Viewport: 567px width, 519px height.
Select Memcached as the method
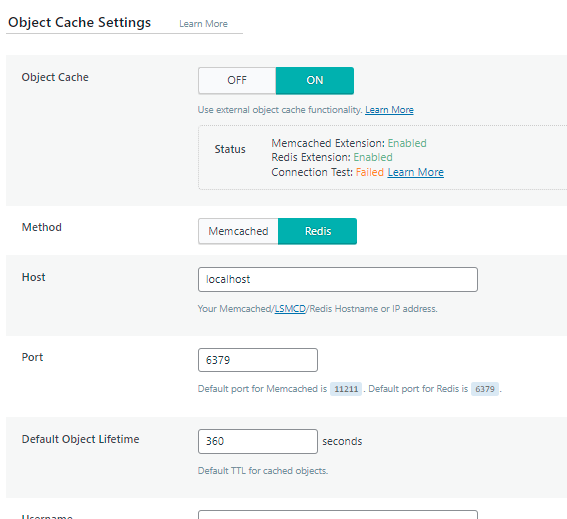238,231
